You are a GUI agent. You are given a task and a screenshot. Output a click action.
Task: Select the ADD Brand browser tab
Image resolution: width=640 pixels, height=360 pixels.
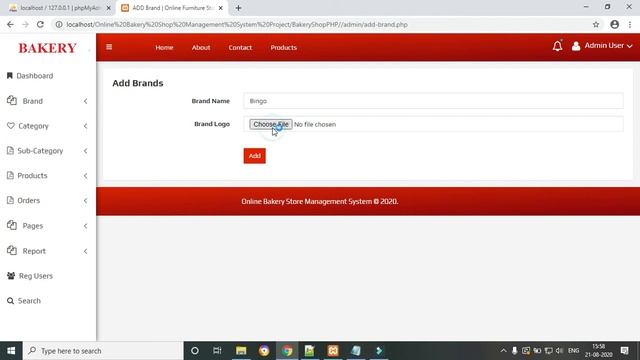[171, 8]
